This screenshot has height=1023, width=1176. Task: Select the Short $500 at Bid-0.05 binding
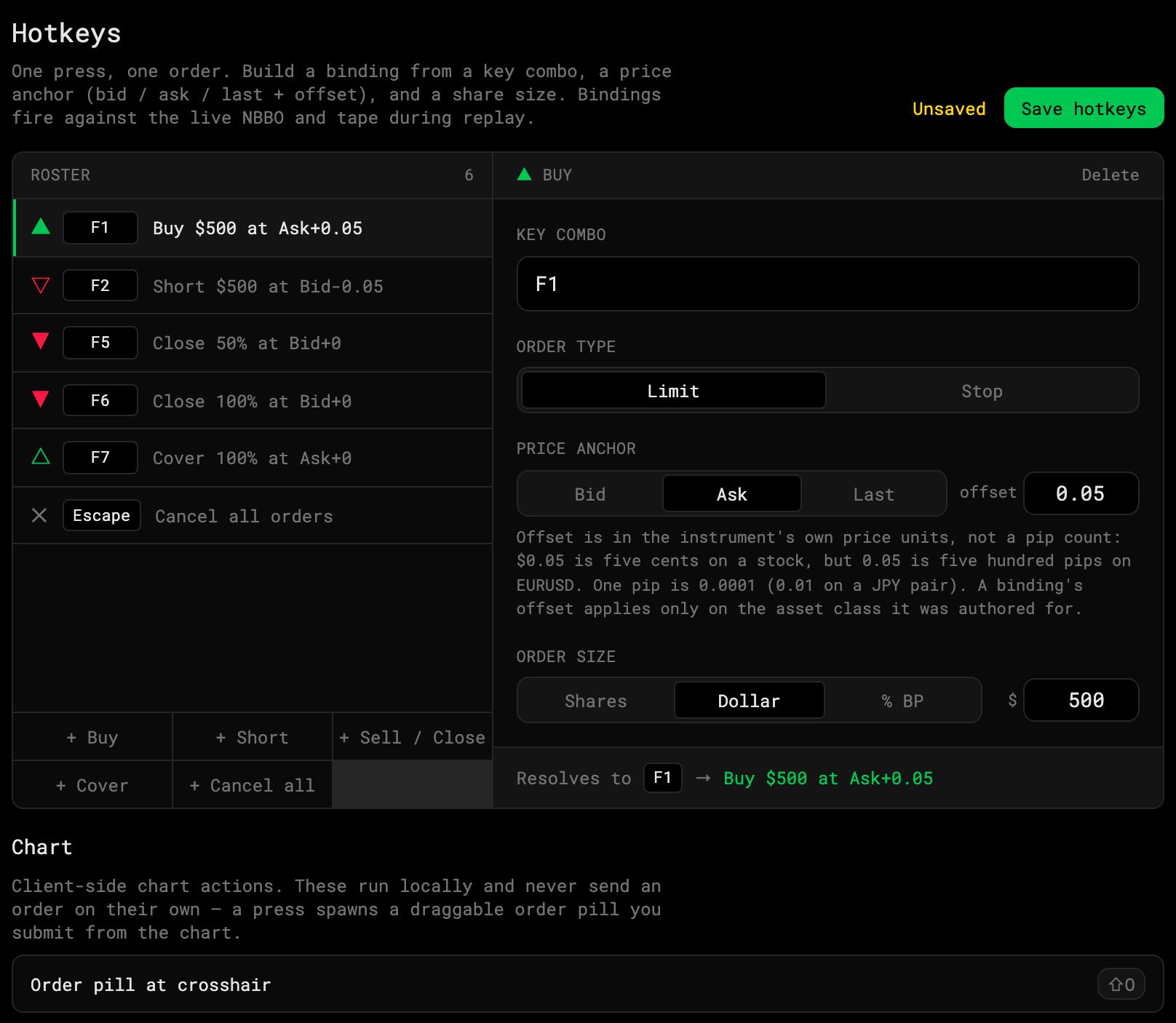point(253,285)
